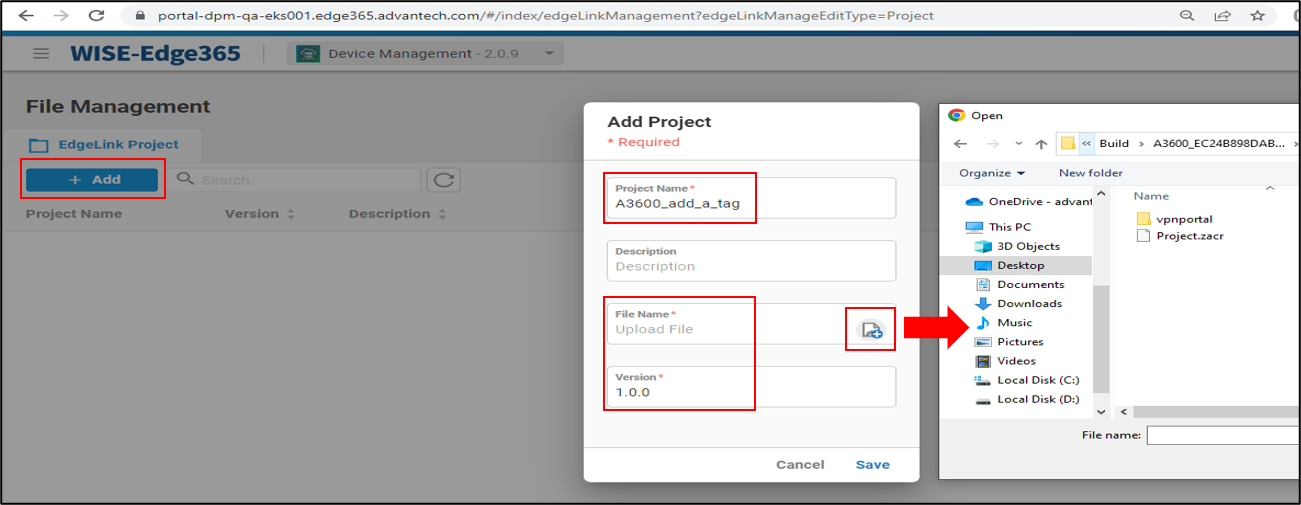Image resolution: width=1301 pixels, height=505 pixels.
Task: Reload the page with browser refresh icon
Action: 96,16
